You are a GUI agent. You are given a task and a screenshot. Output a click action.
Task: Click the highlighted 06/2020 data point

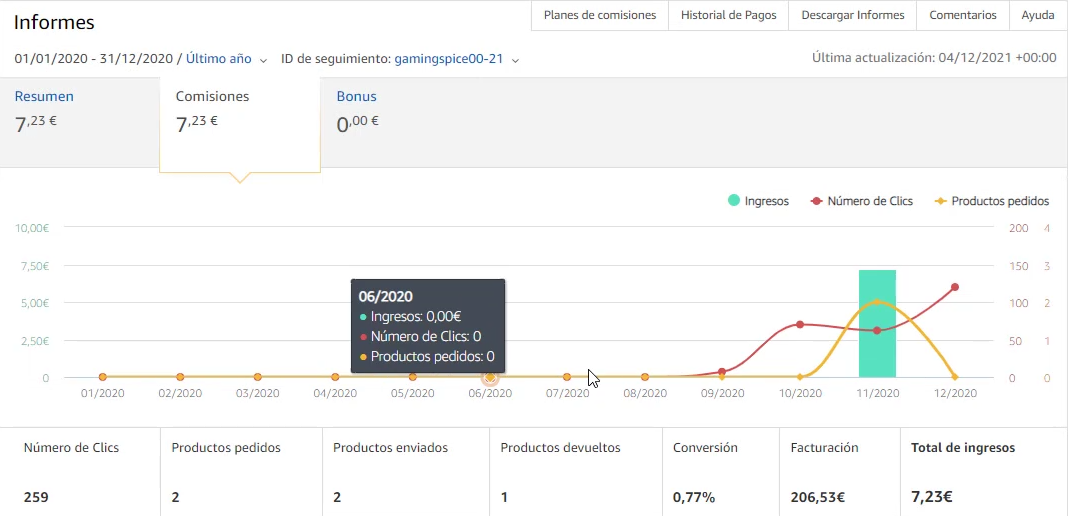tap(490, 377)
